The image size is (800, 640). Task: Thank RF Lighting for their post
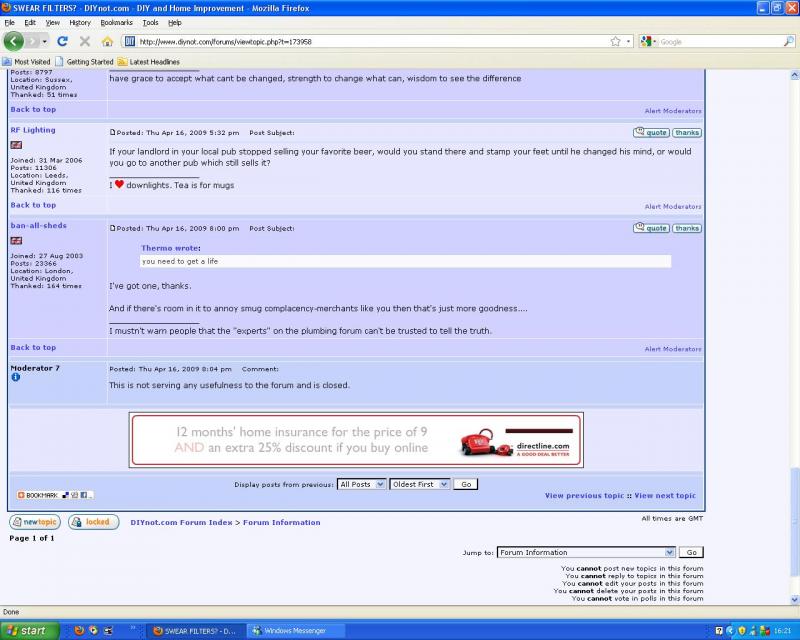click(686, 132)
